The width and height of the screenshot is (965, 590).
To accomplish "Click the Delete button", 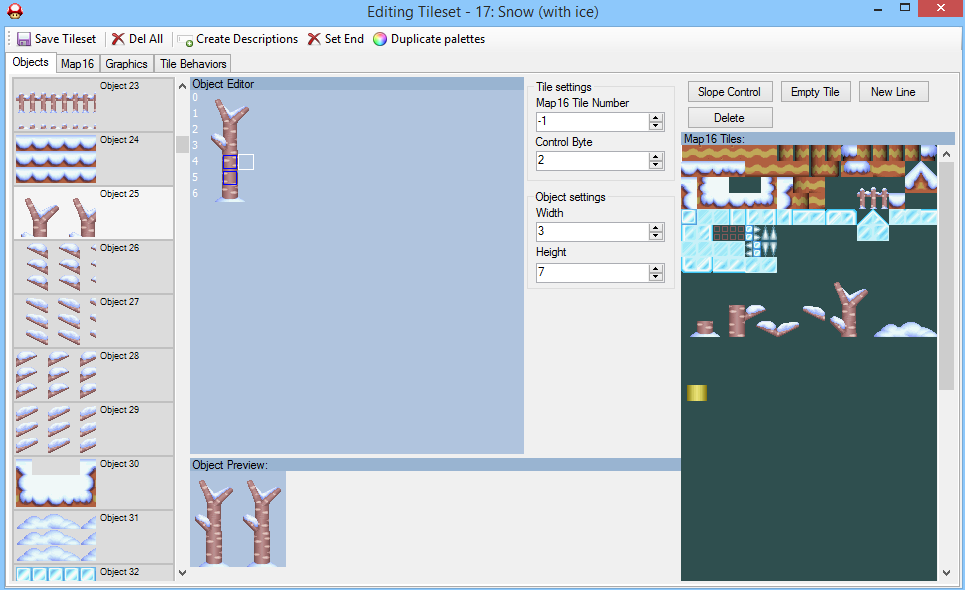I will (x=729, y=118).
